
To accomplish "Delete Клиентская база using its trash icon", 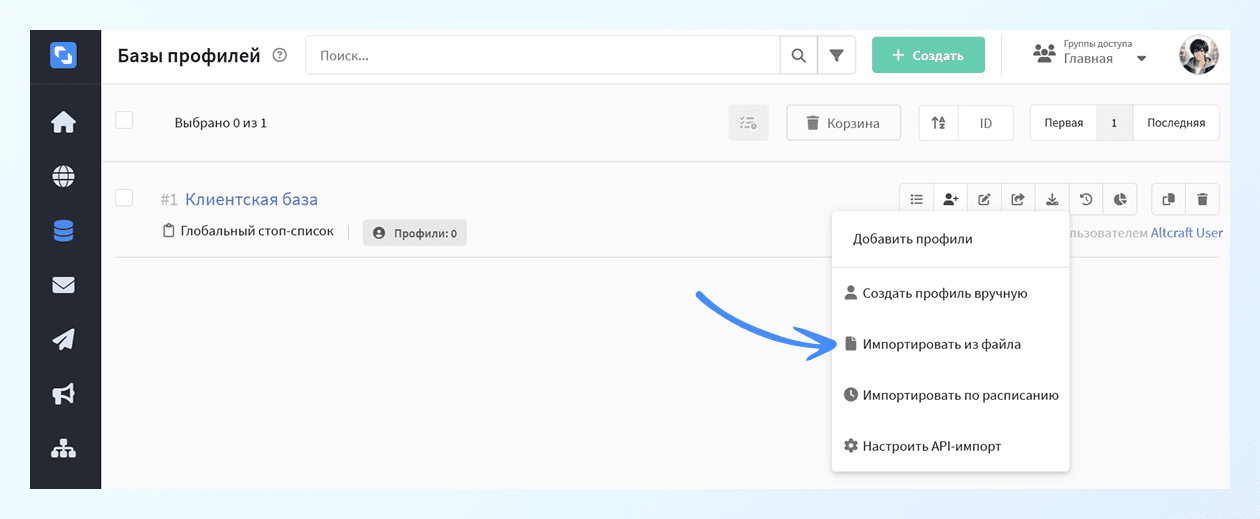I will (1202, 199).
